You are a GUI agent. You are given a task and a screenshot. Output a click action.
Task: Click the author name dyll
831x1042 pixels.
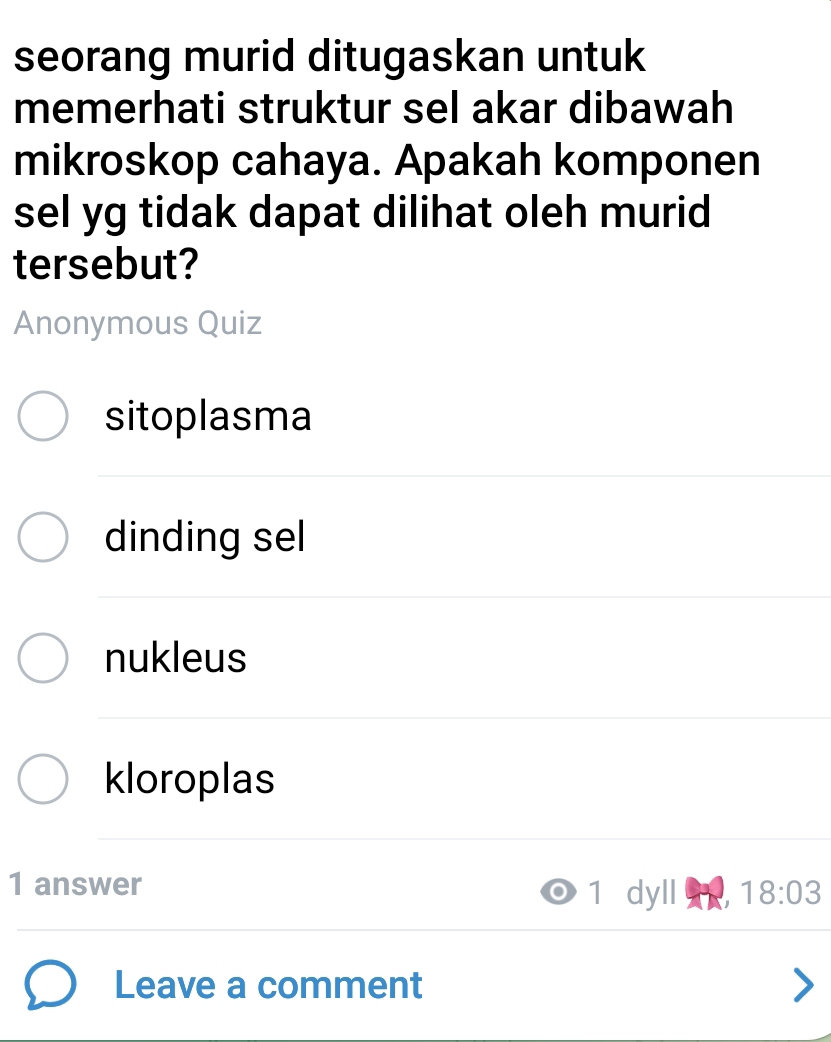(x=651, y=891)
